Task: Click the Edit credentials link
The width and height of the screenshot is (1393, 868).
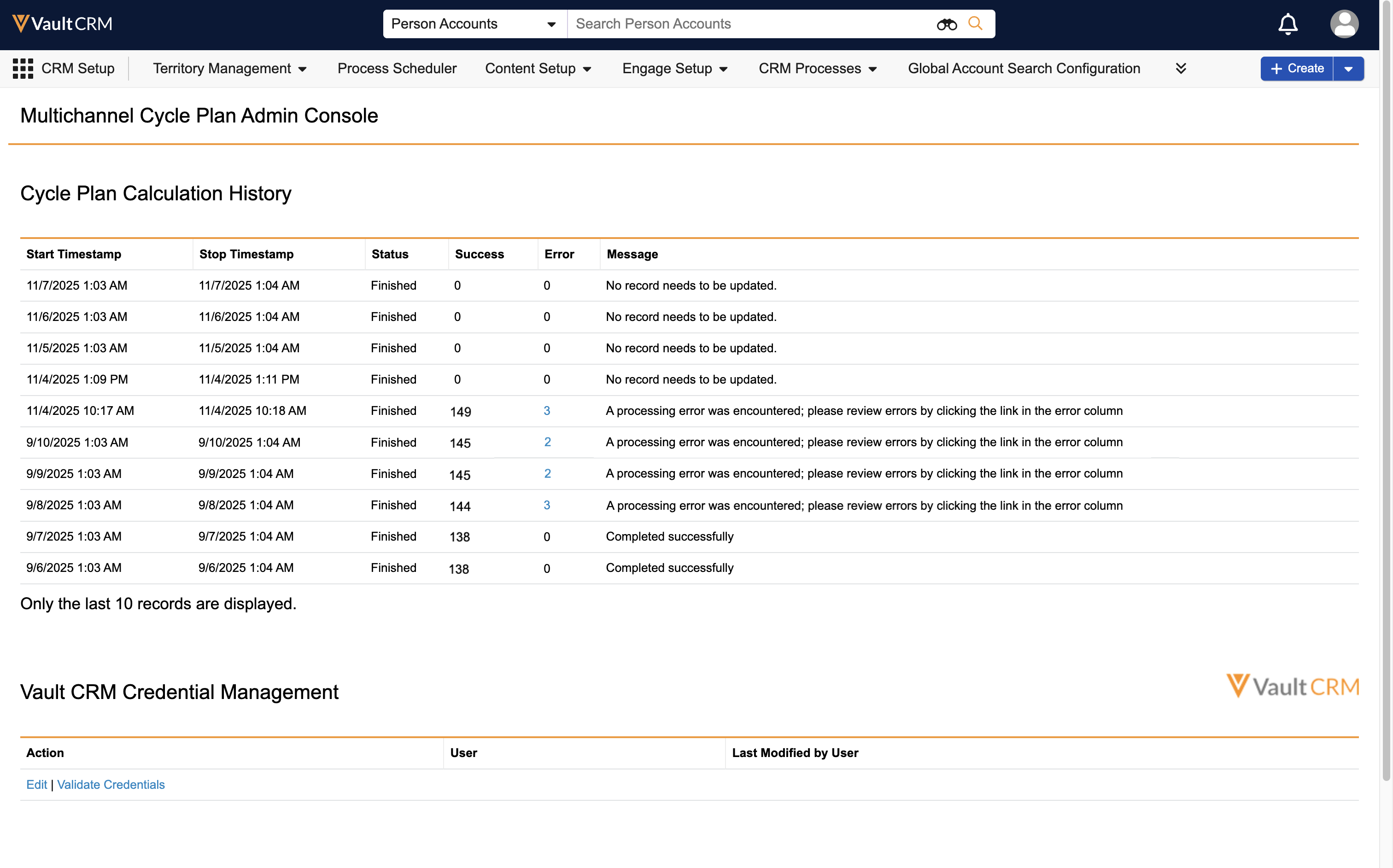Action: tap(37, 784)
